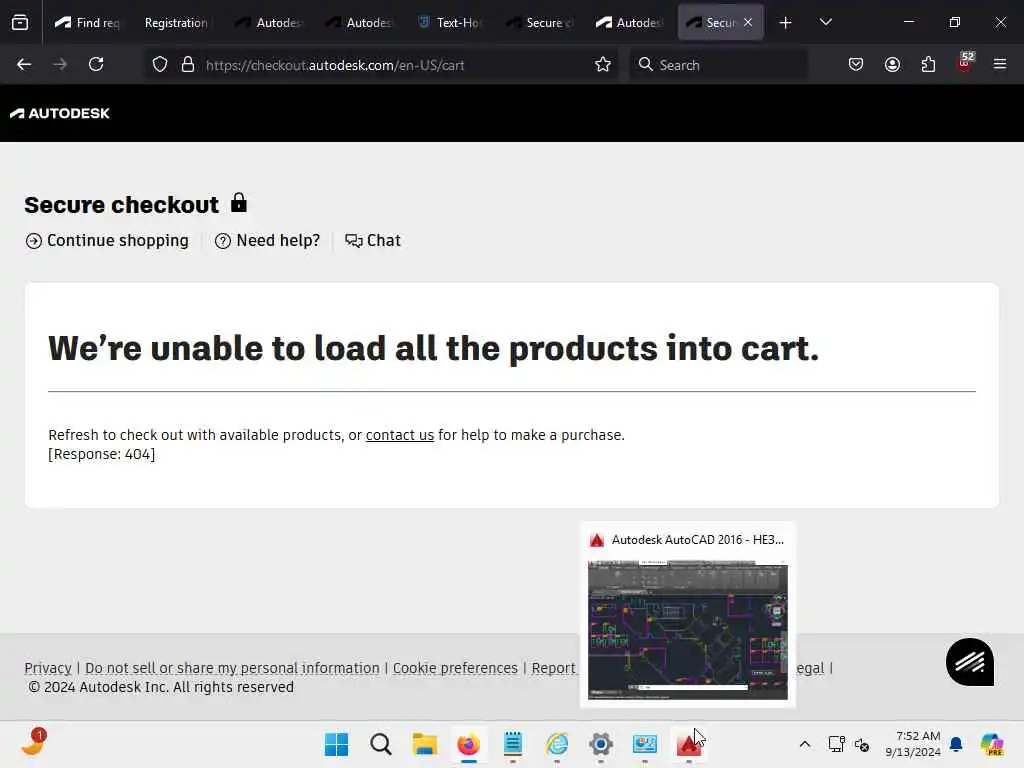
Task: Show hidden system tray icons
Action: [805, 744]
